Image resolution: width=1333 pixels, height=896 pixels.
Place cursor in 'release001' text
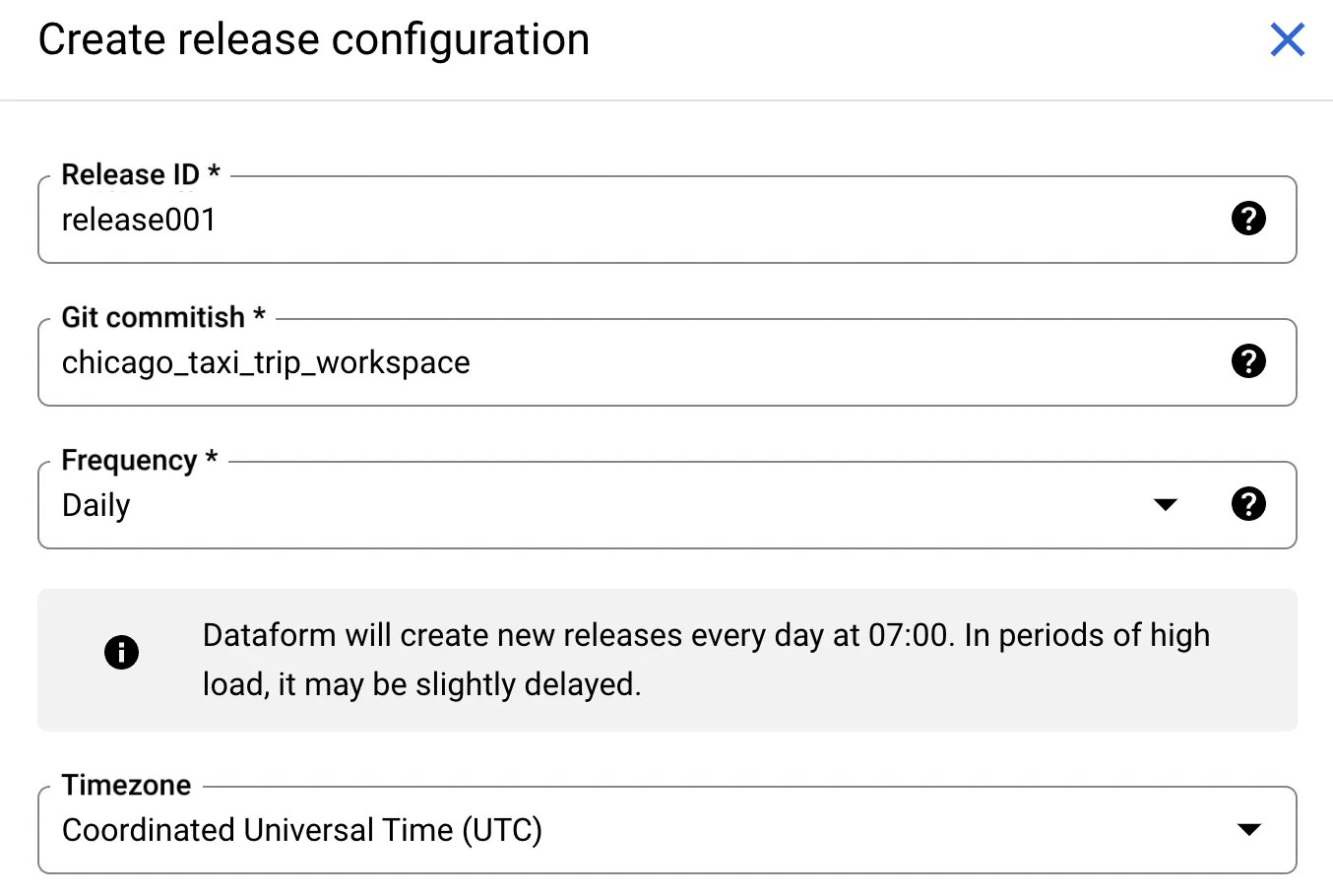click(139, 220)
